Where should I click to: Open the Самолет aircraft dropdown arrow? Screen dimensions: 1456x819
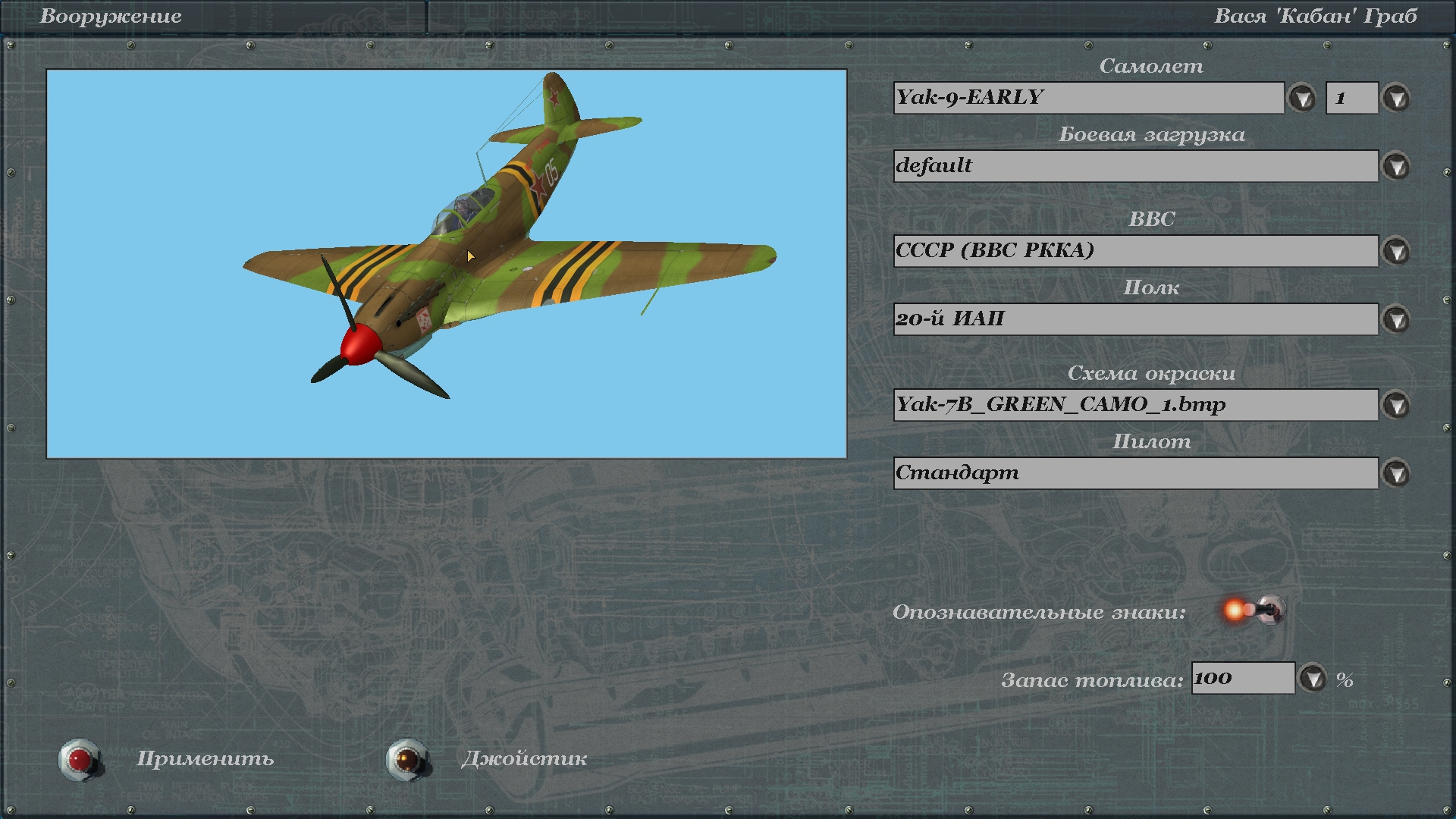[x=1302, y=98]
